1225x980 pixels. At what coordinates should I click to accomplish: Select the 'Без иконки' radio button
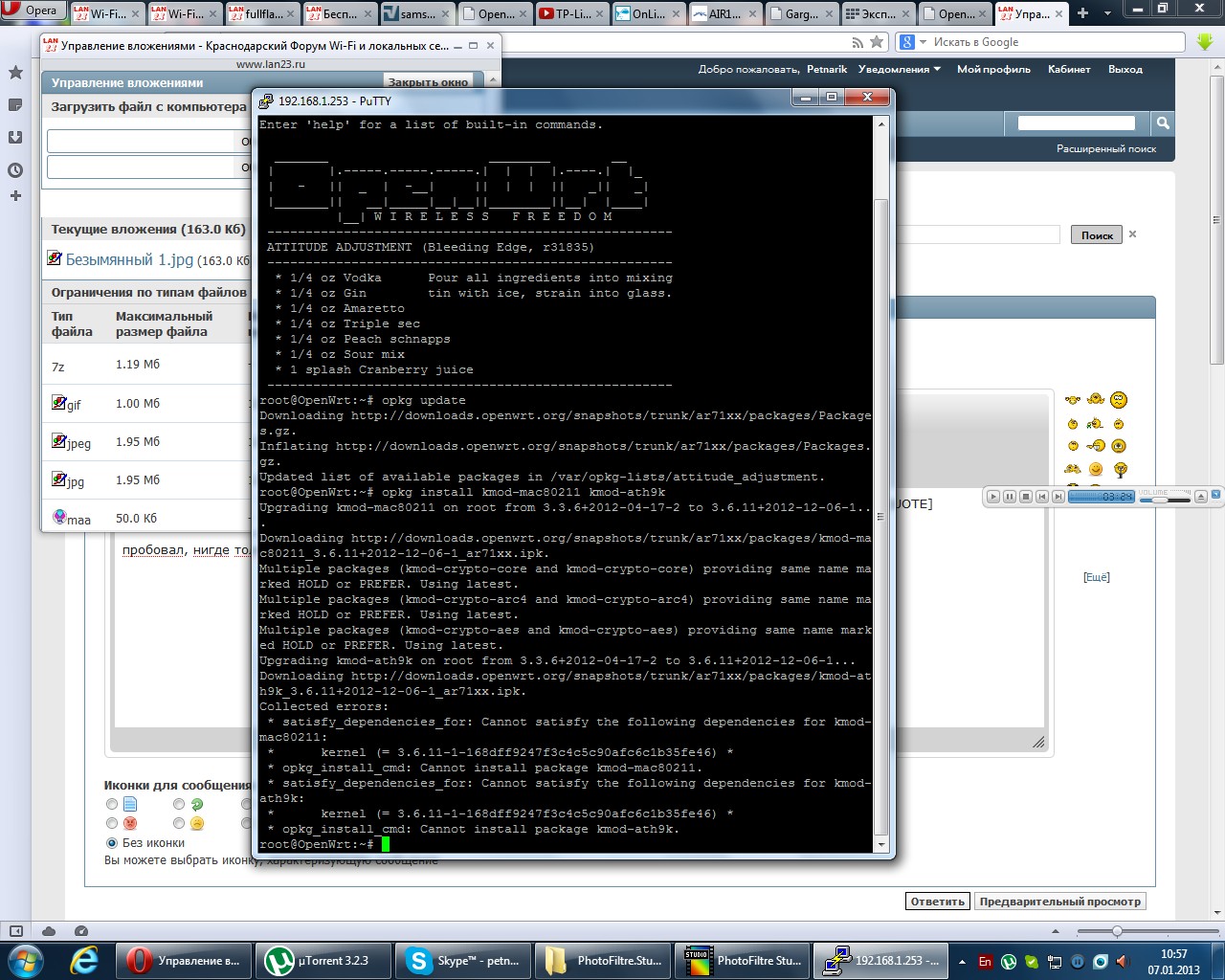pos(112,843)
